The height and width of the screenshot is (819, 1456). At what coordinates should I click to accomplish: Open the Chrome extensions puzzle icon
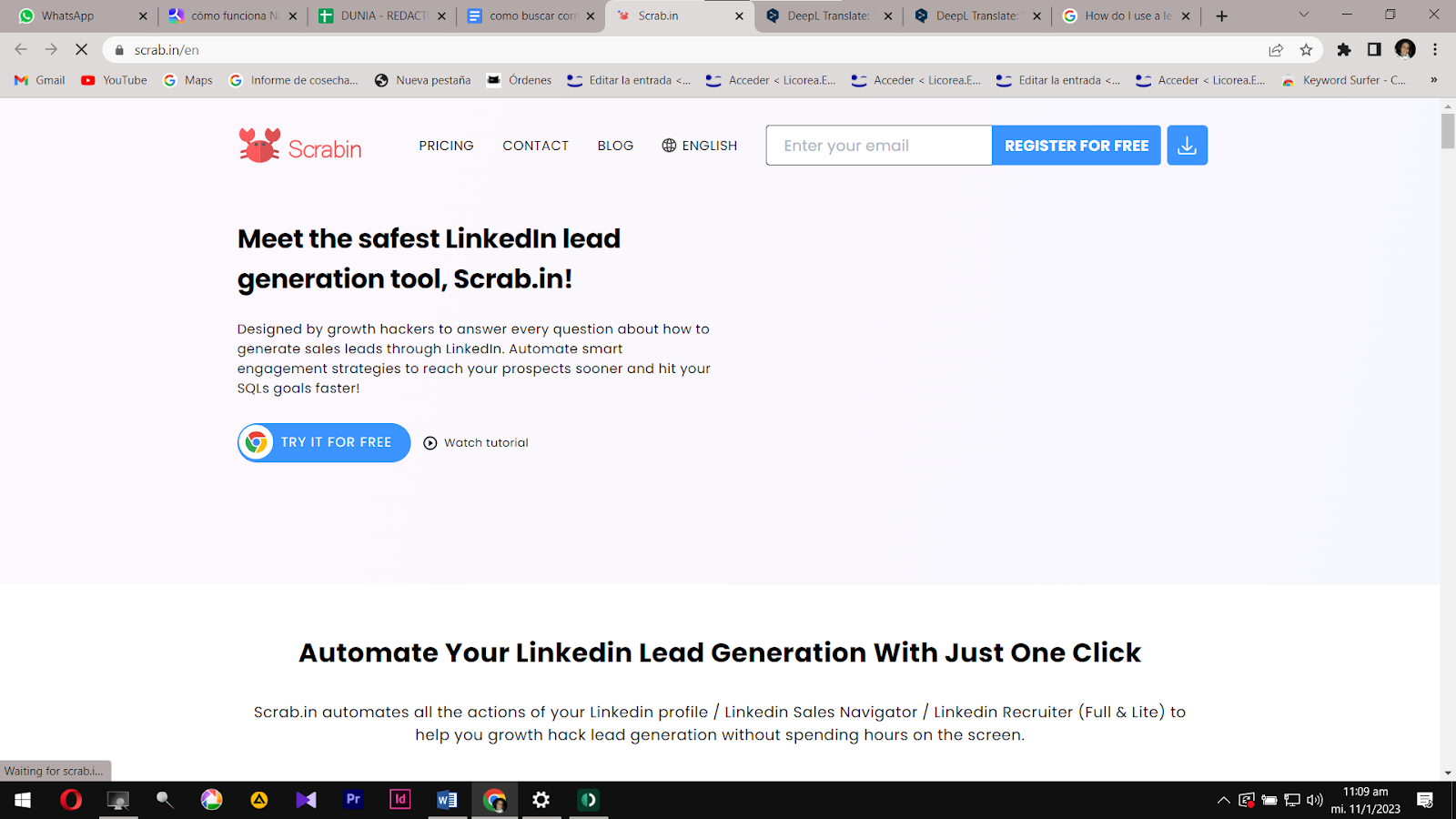[1344, 50]
